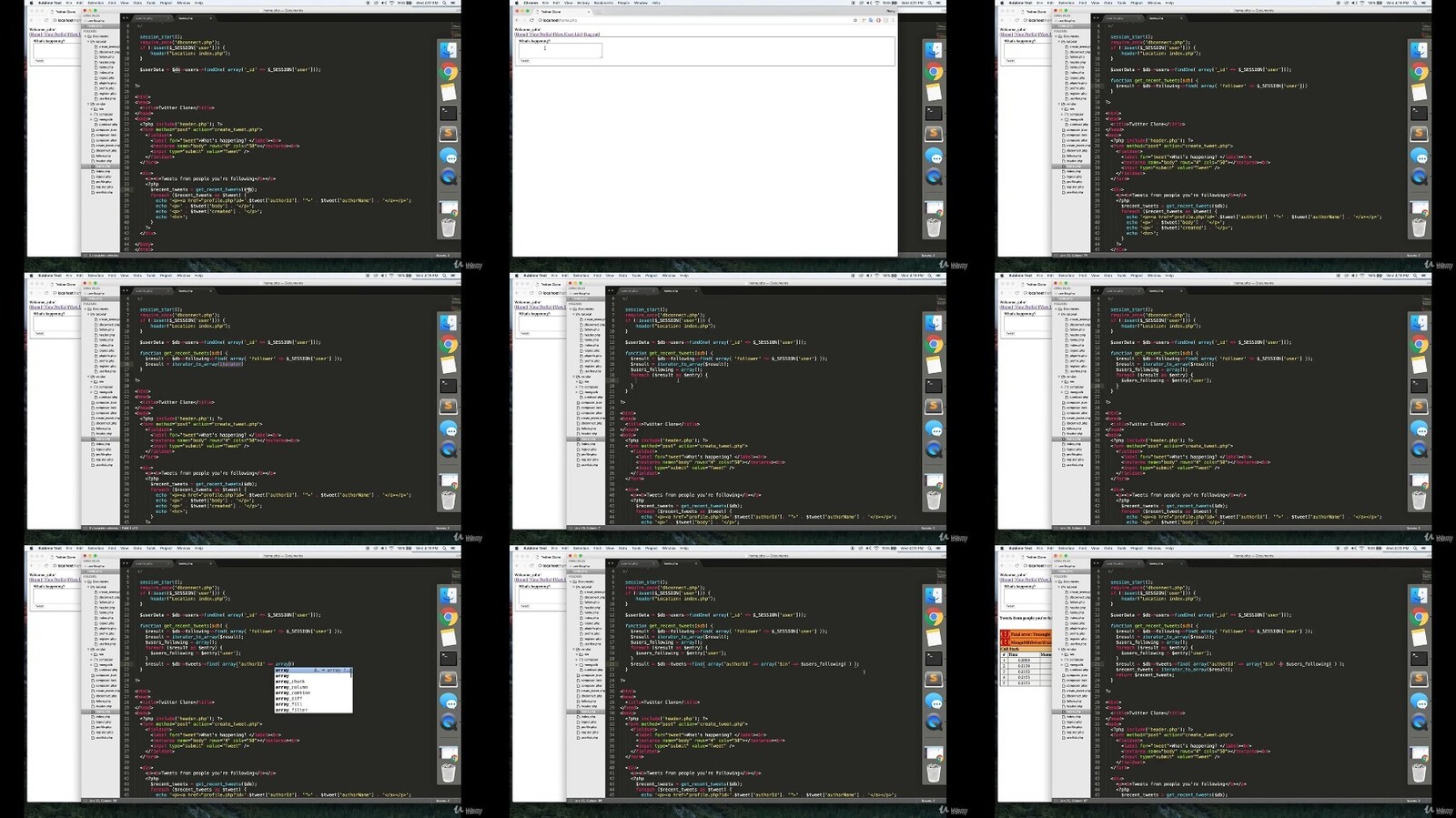Screen dimensions: 1456x818
Task: Click the back arrow in the full-width Chrome frame
Action: pos(518,20)
